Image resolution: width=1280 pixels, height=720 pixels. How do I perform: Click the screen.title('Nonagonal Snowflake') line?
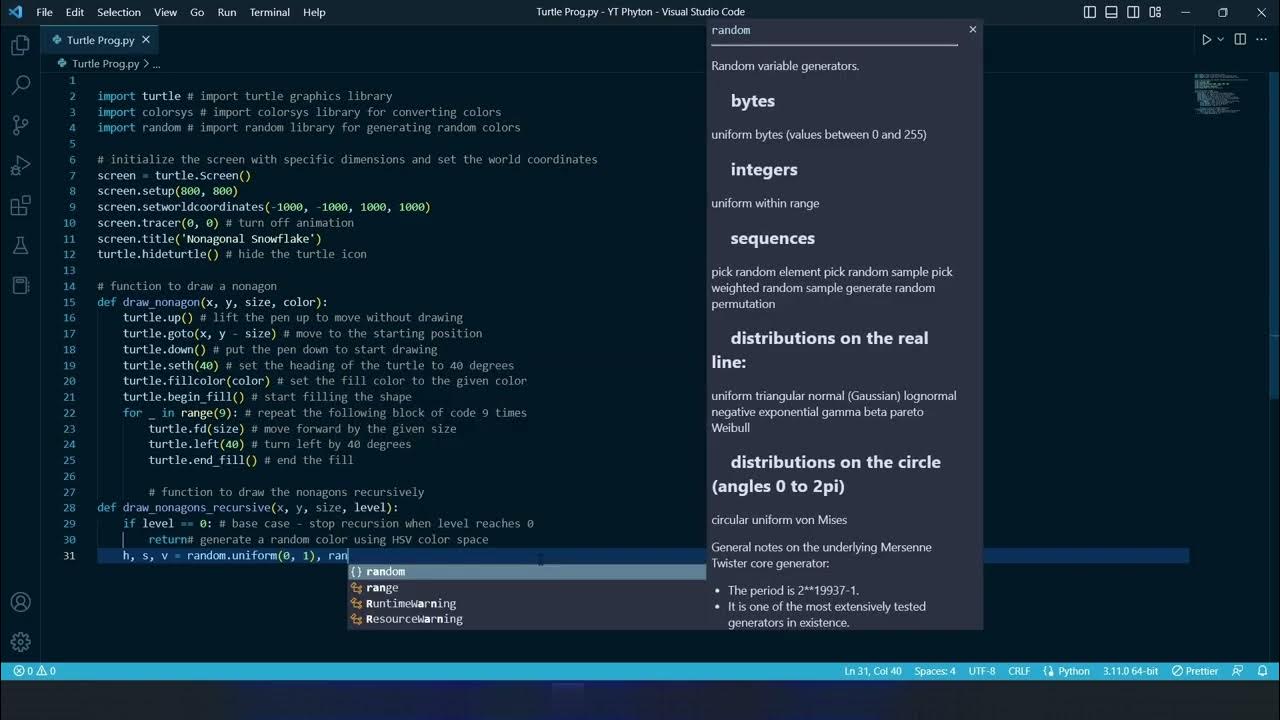(x=210, y=239)
